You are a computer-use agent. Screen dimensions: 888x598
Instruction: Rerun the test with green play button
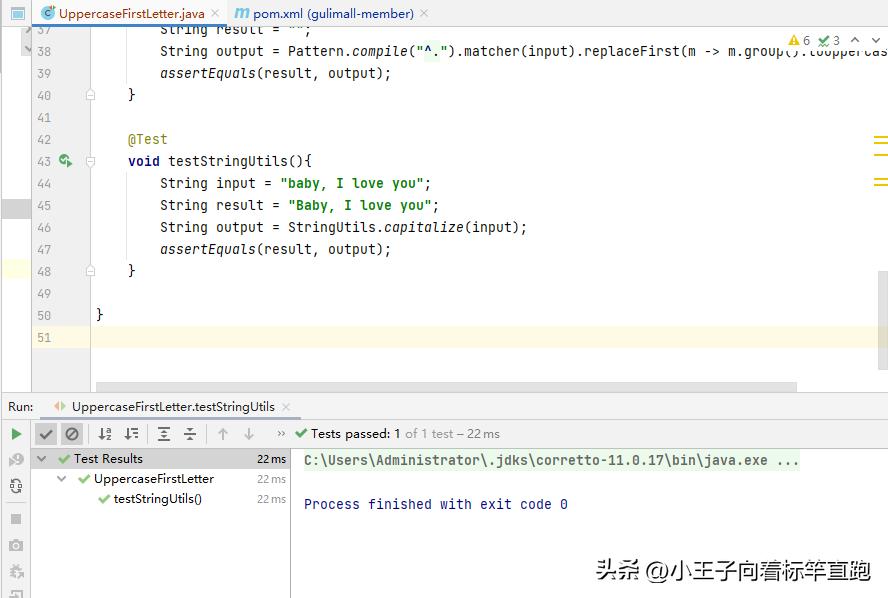(x=16, y=434)
